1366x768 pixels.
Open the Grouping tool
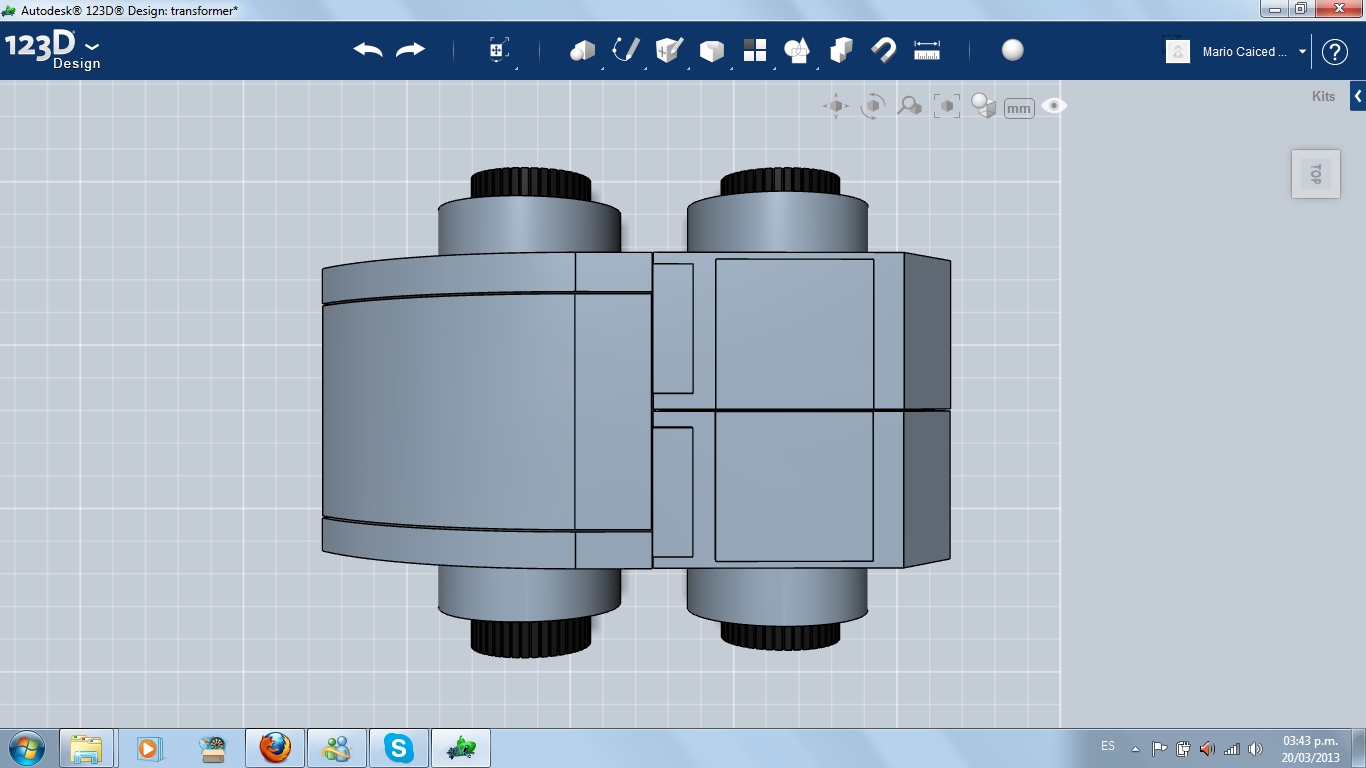(797, 50)
